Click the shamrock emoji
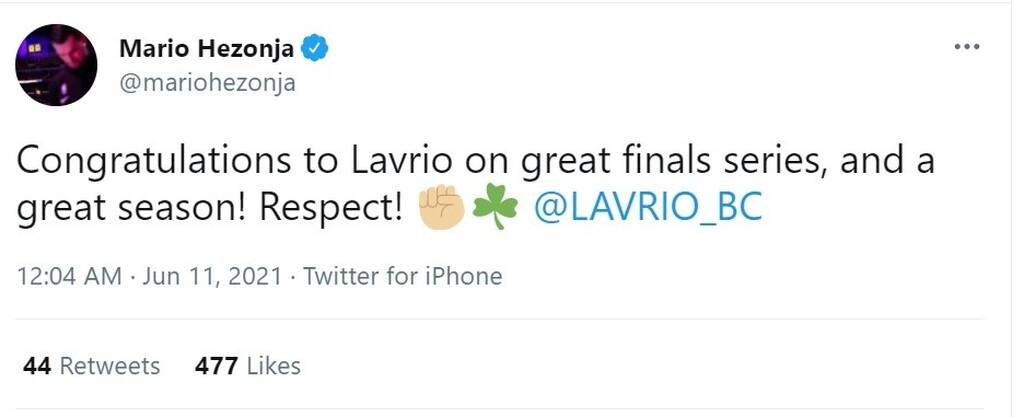The image size is (1024, 417). 496,207
